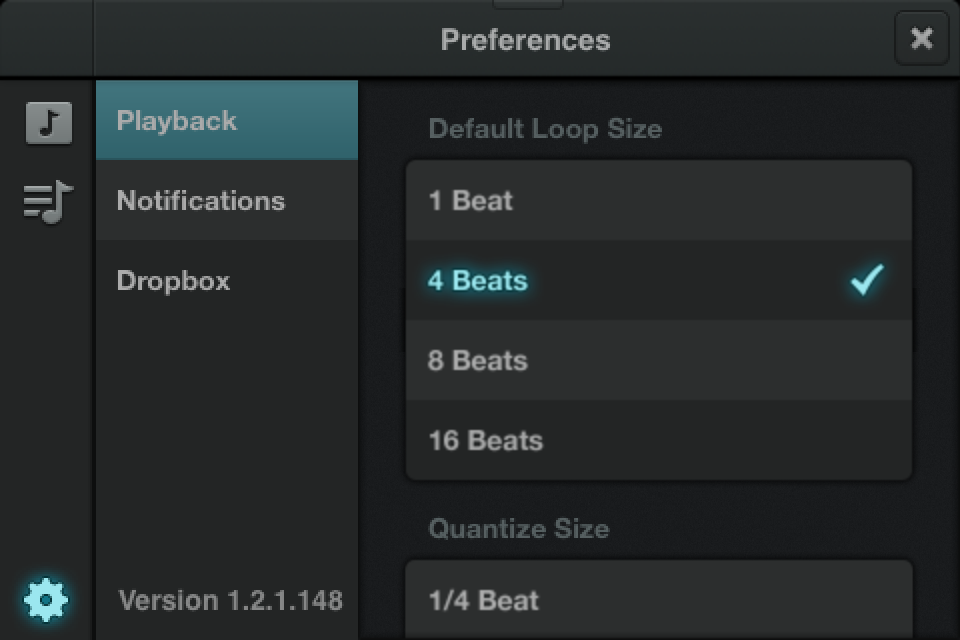Open the playlist icon in the sidebar

tap(48, 201)
